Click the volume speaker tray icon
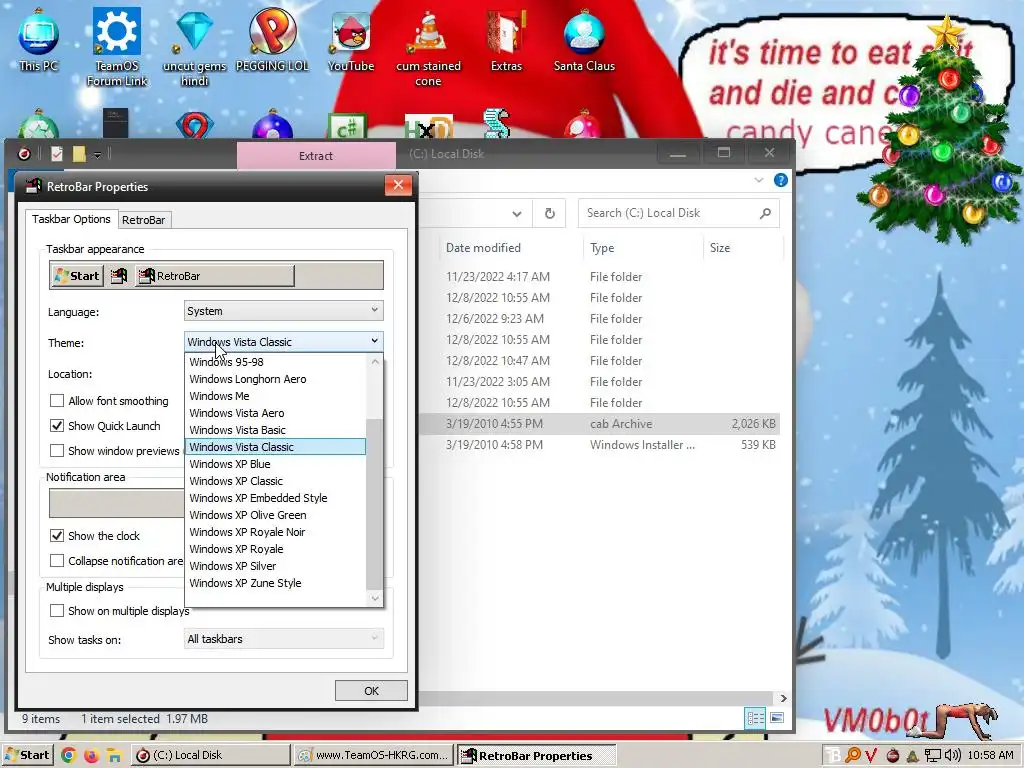Viewport: 1024px width, 768px height. tap(952, 755)
